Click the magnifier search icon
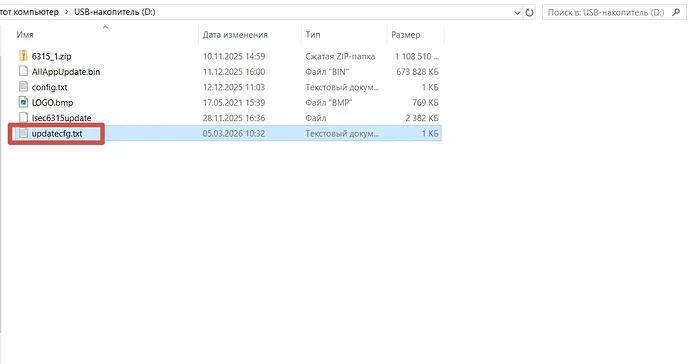Image resolution: width=690 pixels, height=364 pixels. click(x=676, y=12)
